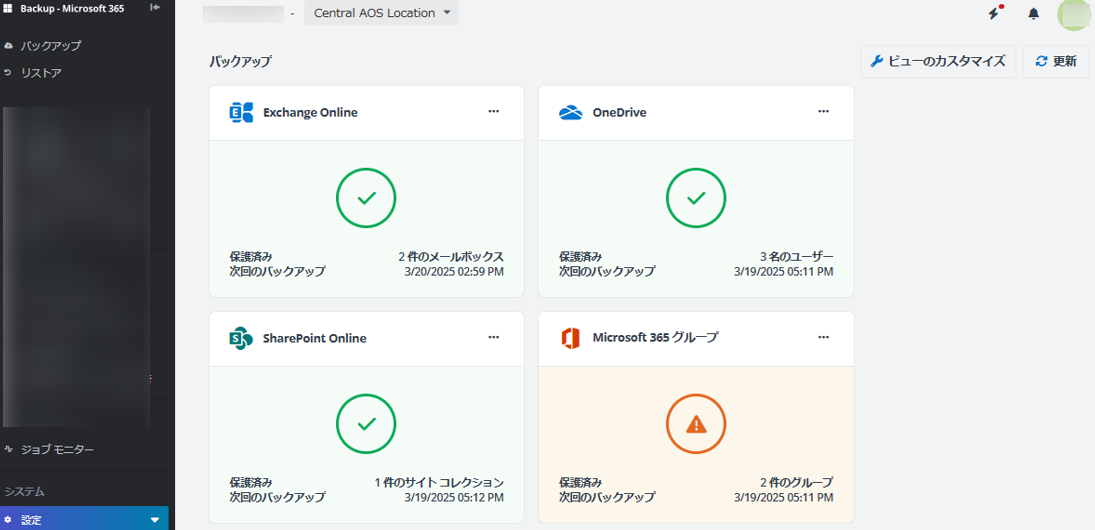Click the 1 件のサイト コレクション text
Image resolution: width=1095 pixels, height=530 pixels.
tap(439, 483)
